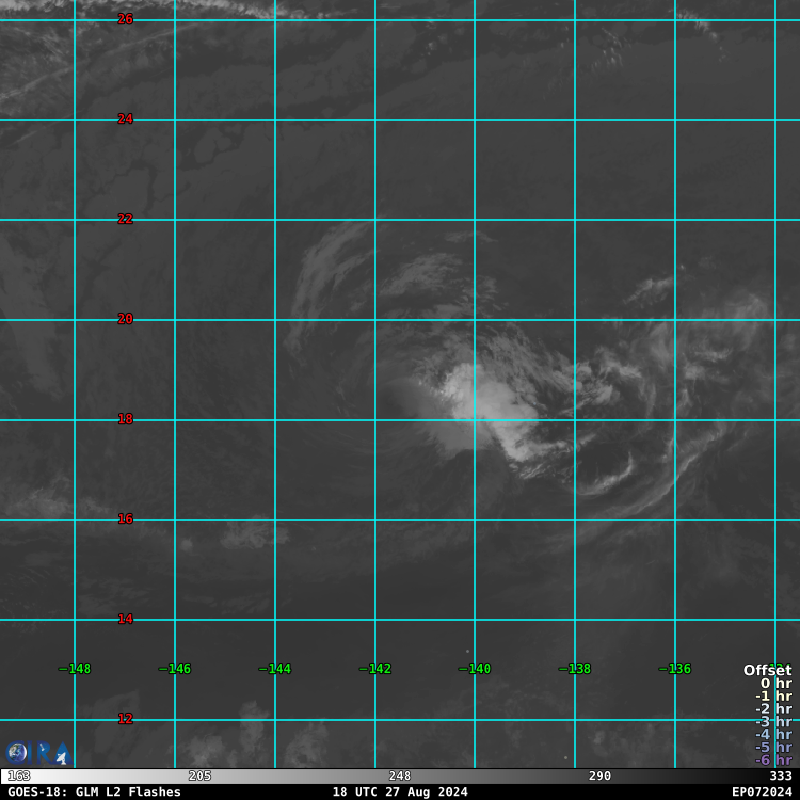The image size is (800, 800).
Task: Click the latitude label 16
Action: [125, 519]
